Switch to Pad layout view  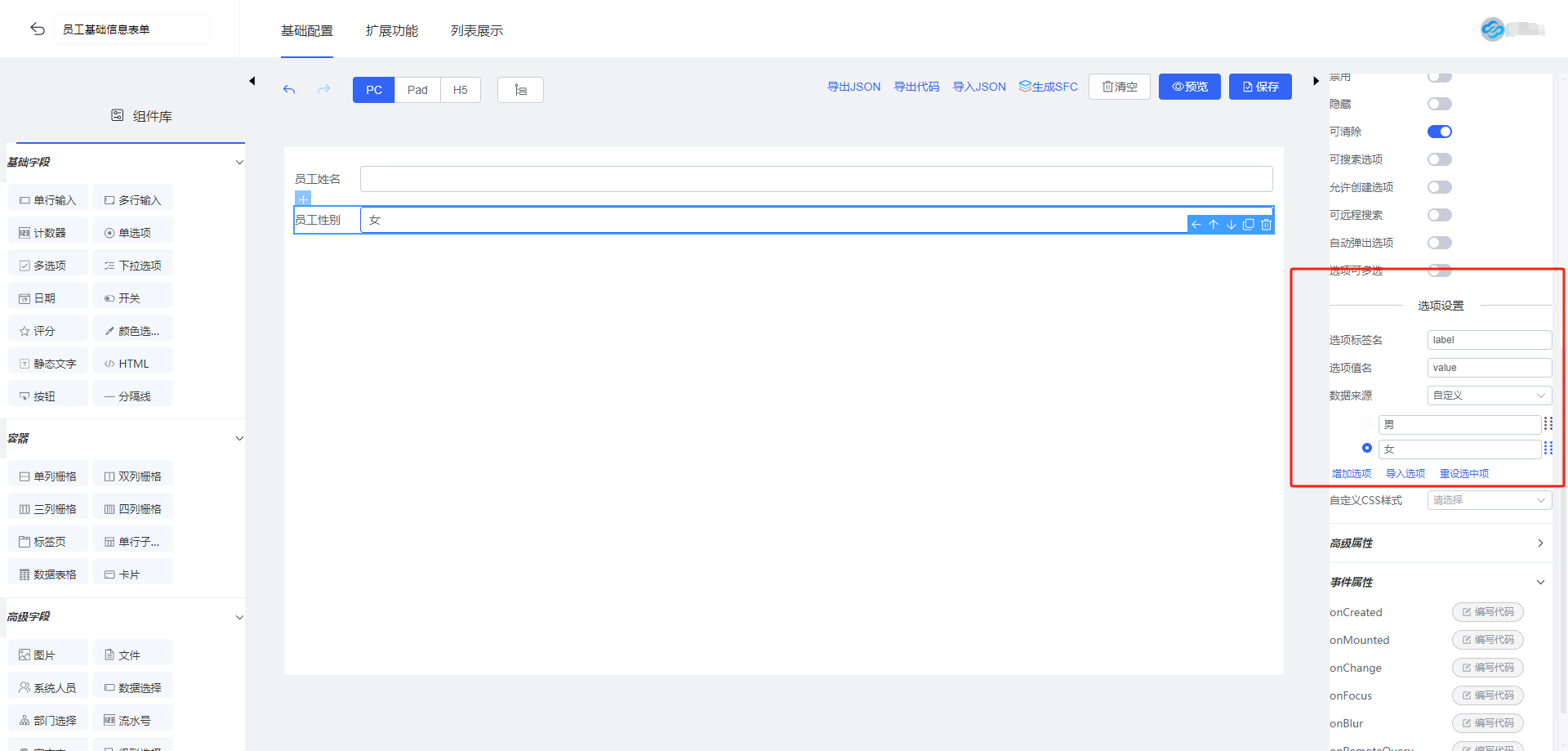click(417, 90)
